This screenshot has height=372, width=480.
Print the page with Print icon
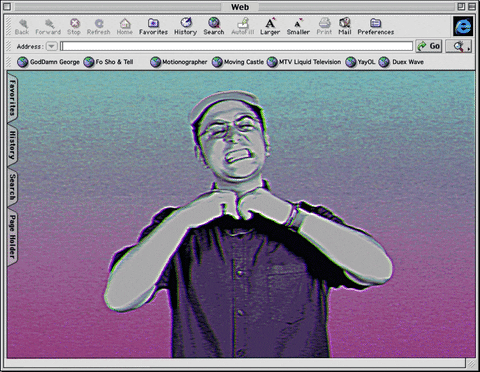(324, 27)
